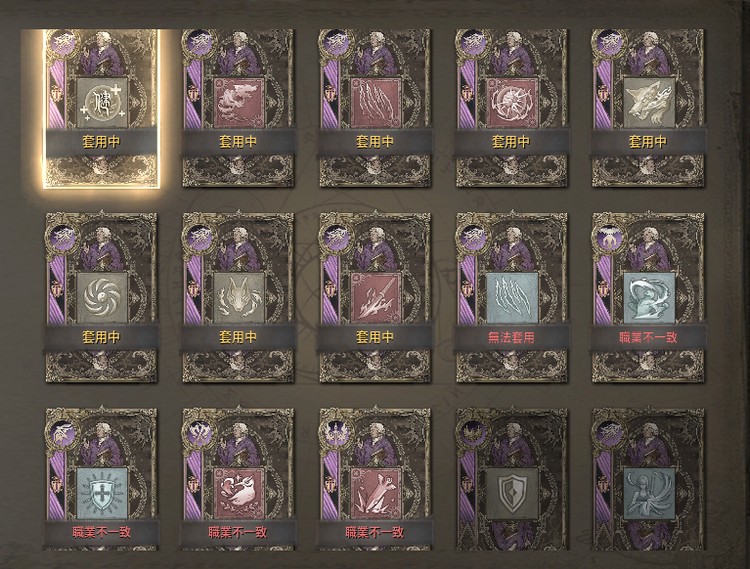750x569 pixels.
Task: Click the 無法套用 label on claw card
Action: (x=511, y=338)
